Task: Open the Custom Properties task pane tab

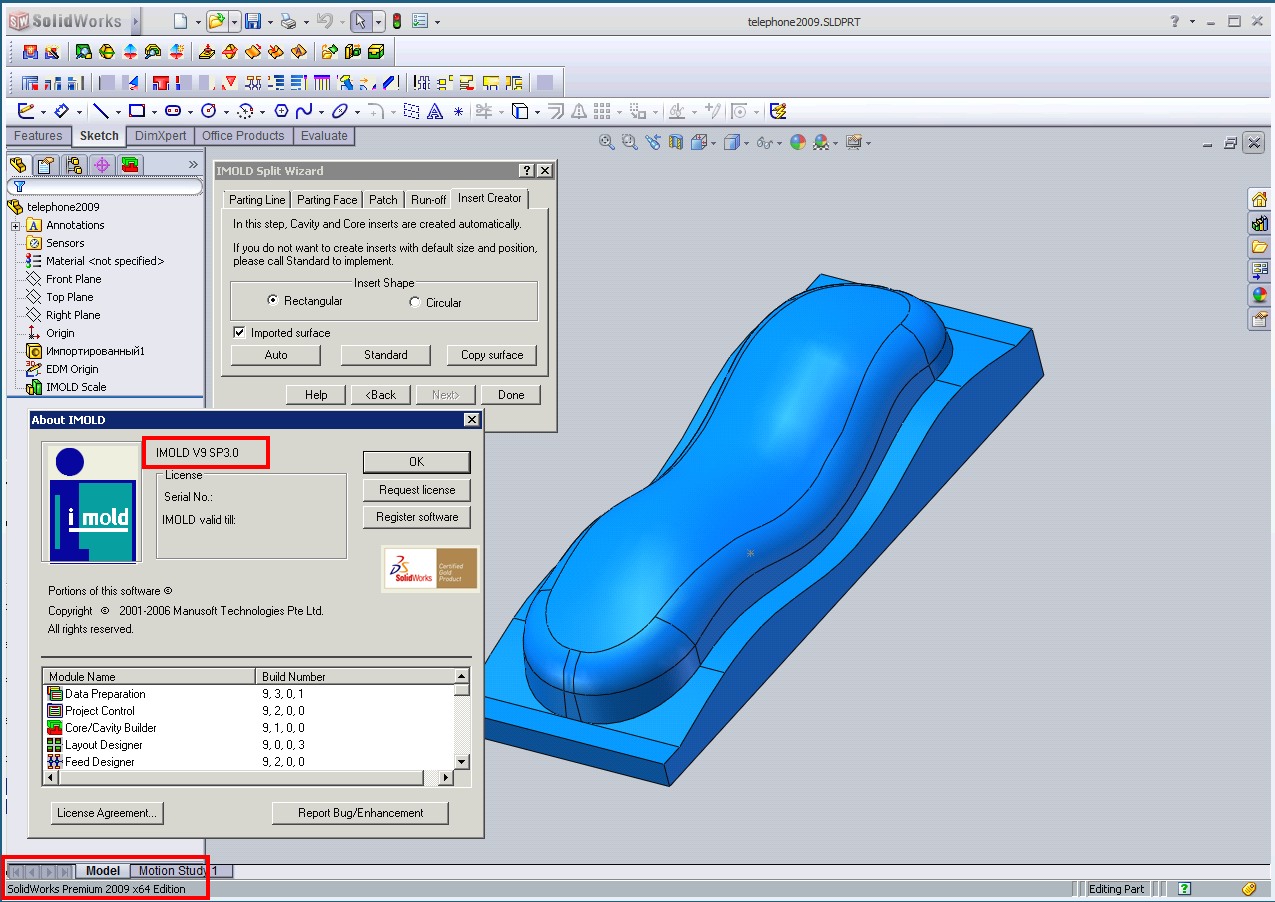Action: (x=1259, y=319)
